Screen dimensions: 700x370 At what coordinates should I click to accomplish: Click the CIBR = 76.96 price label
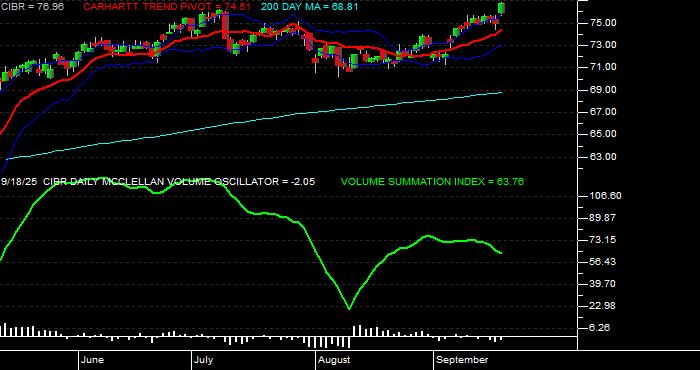coord(32,7)
